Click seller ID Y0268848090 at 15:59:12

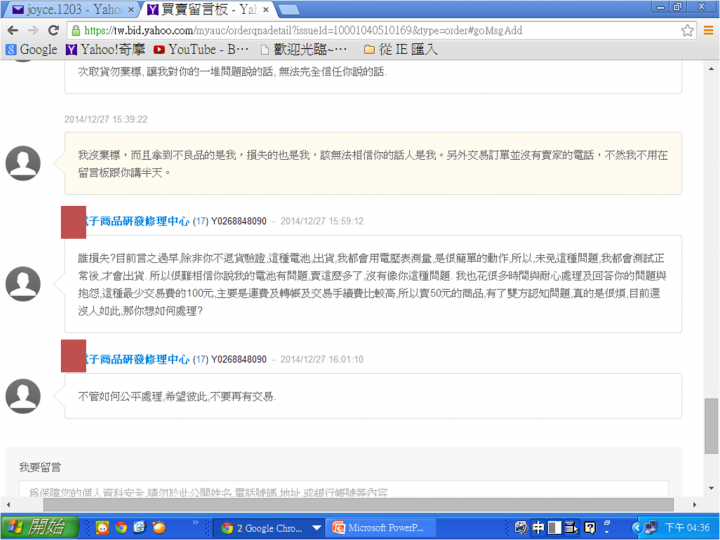pos(239,221)
